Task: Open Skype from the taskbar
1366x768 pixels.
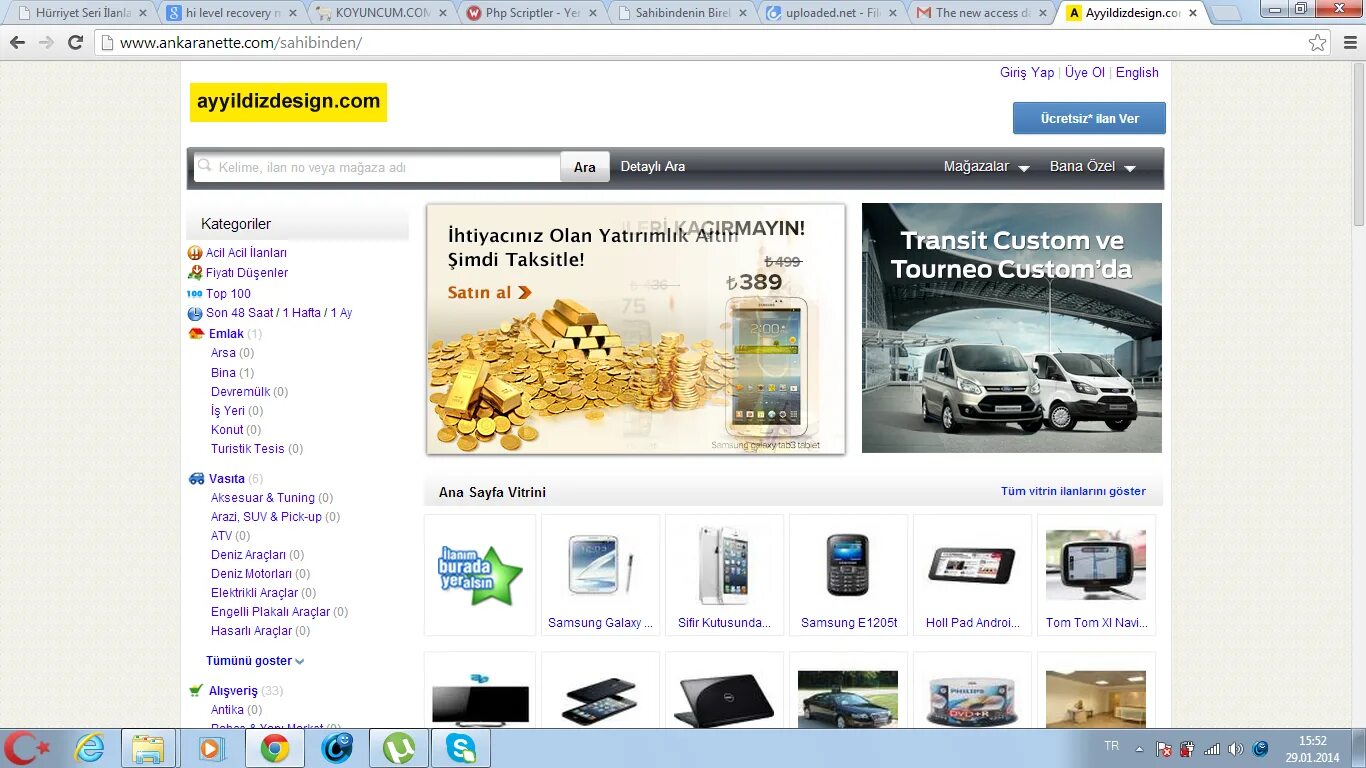Action: (461, 748)
